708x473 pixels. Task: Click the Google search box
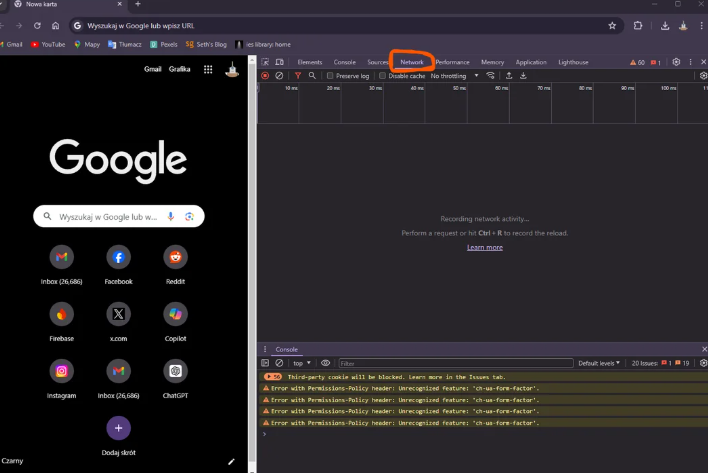pyautogui.click(x=119, y=217)
